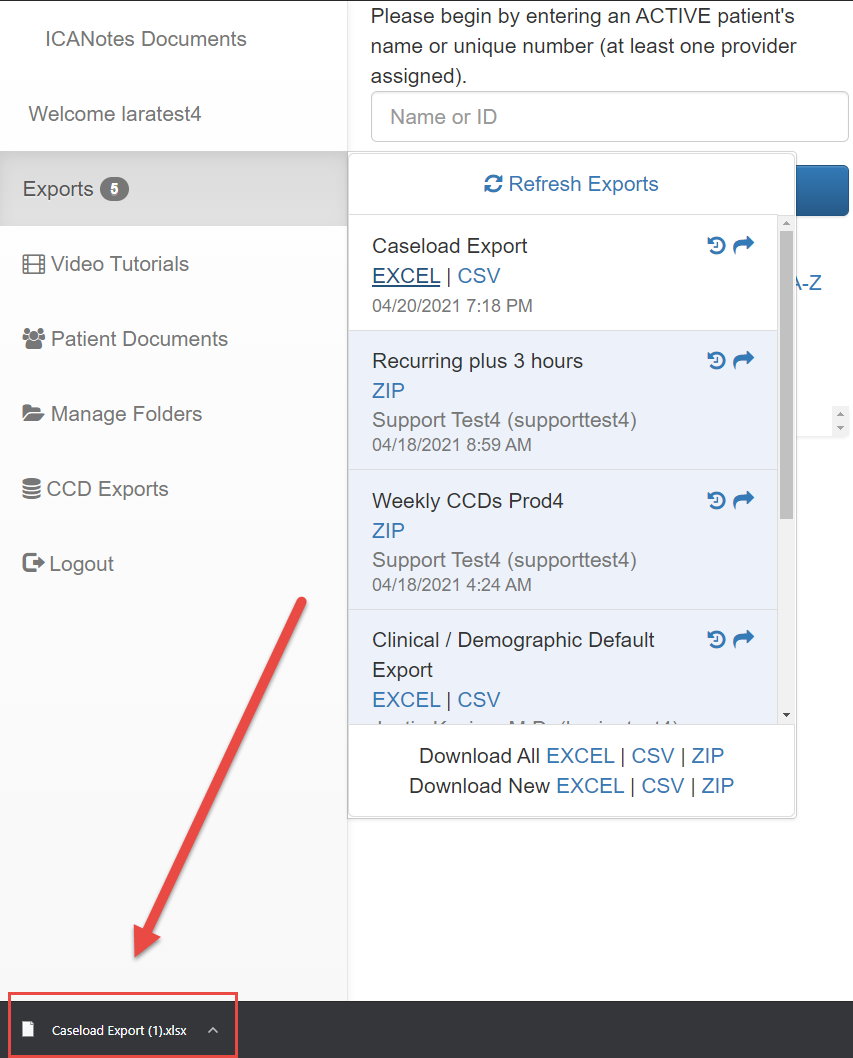This screenshot has height=1058, width=853.
Task: Click share arrow for Weekly CCDs Prod4
Action: 743,500
